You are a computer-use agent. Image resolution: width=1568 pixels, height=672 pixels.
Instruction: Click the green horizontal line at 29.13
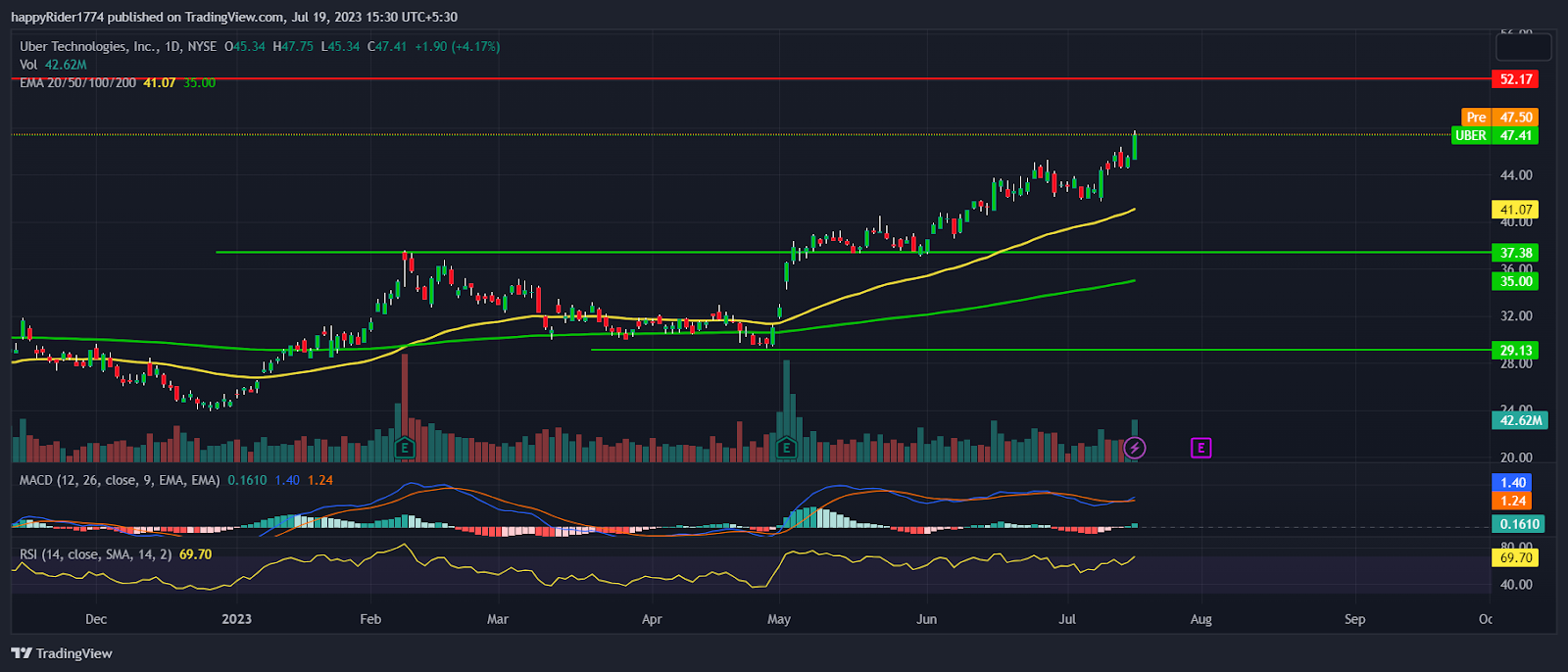coord(1039,350)
